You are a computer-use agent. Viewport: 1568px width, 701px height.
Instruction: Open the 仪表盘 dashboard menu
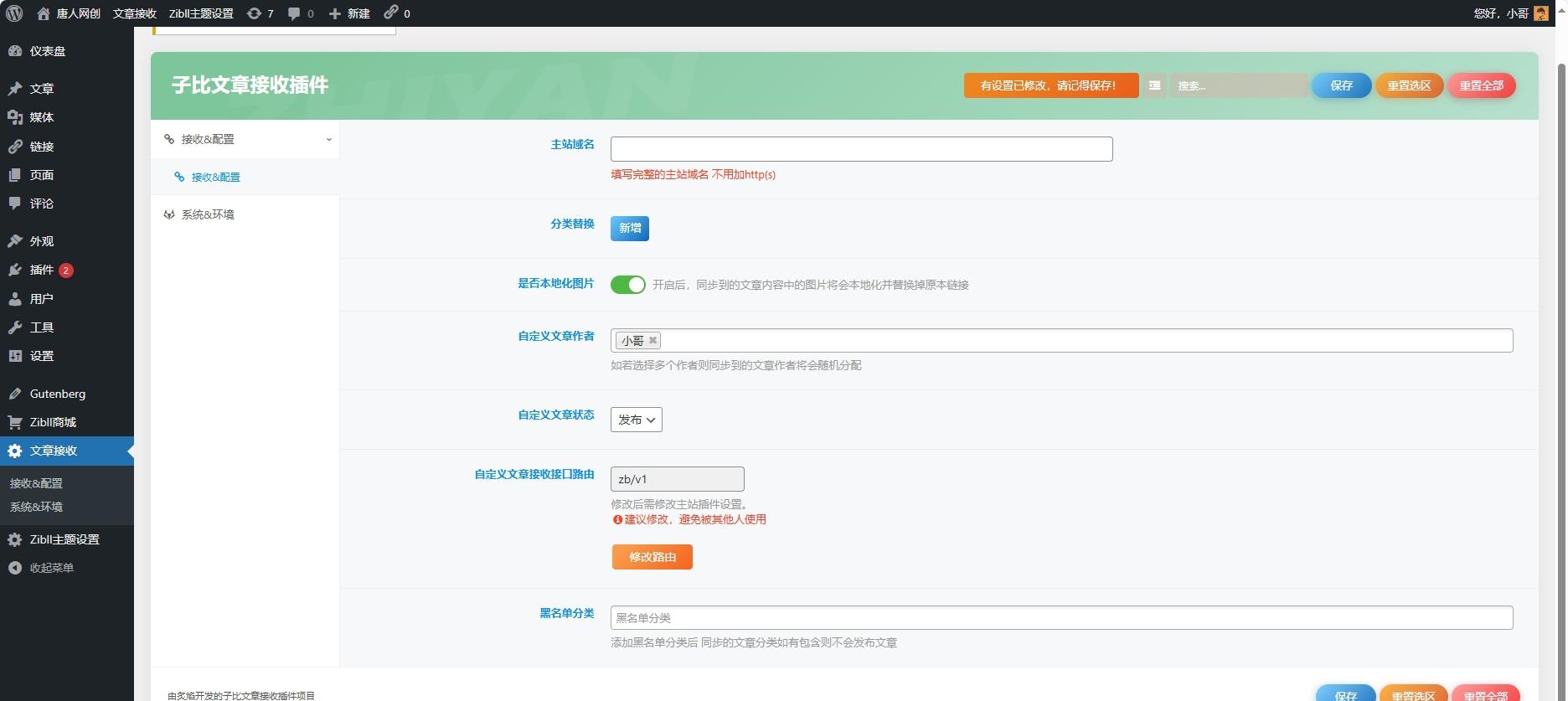pyautogui.click(x=47, y=51)
